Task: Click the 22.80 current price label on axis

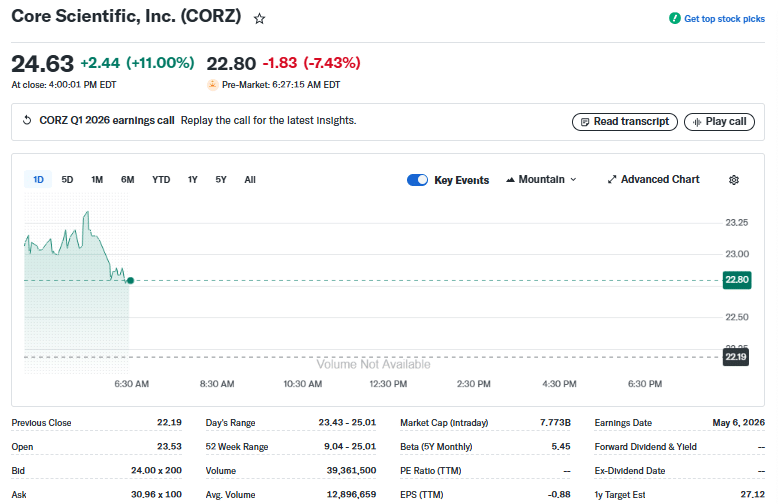Action: (737, 280)
